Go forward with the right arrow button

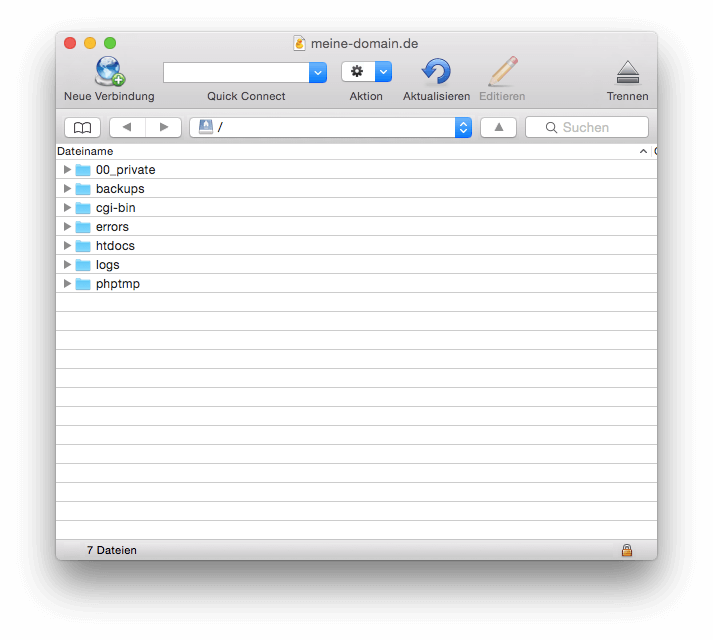point(164,127)
